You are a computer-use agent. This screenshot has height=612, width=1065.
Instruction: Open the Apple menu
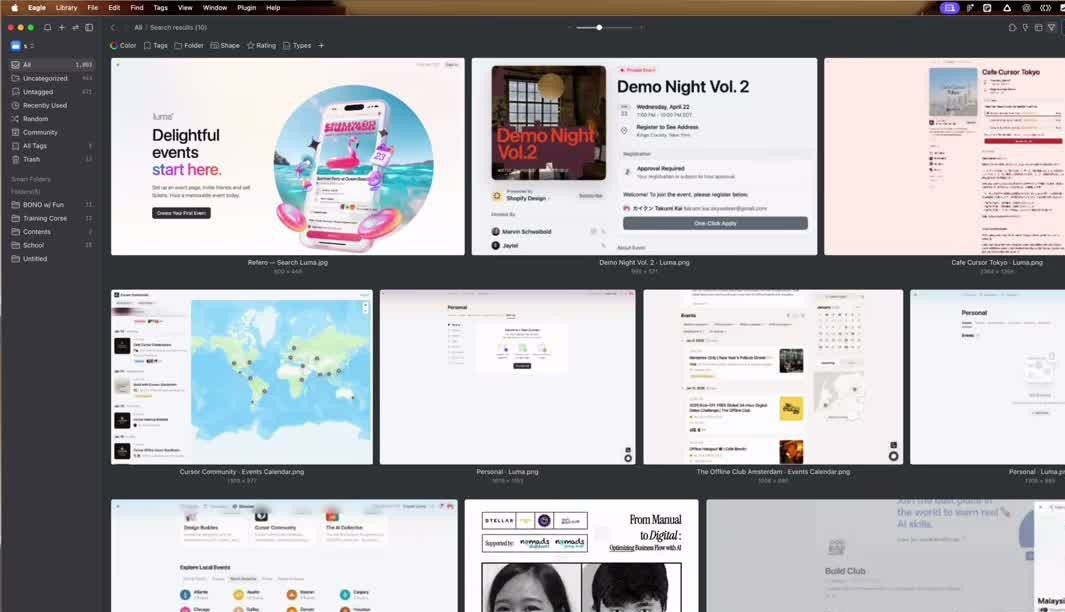click(x=14, y=7)
